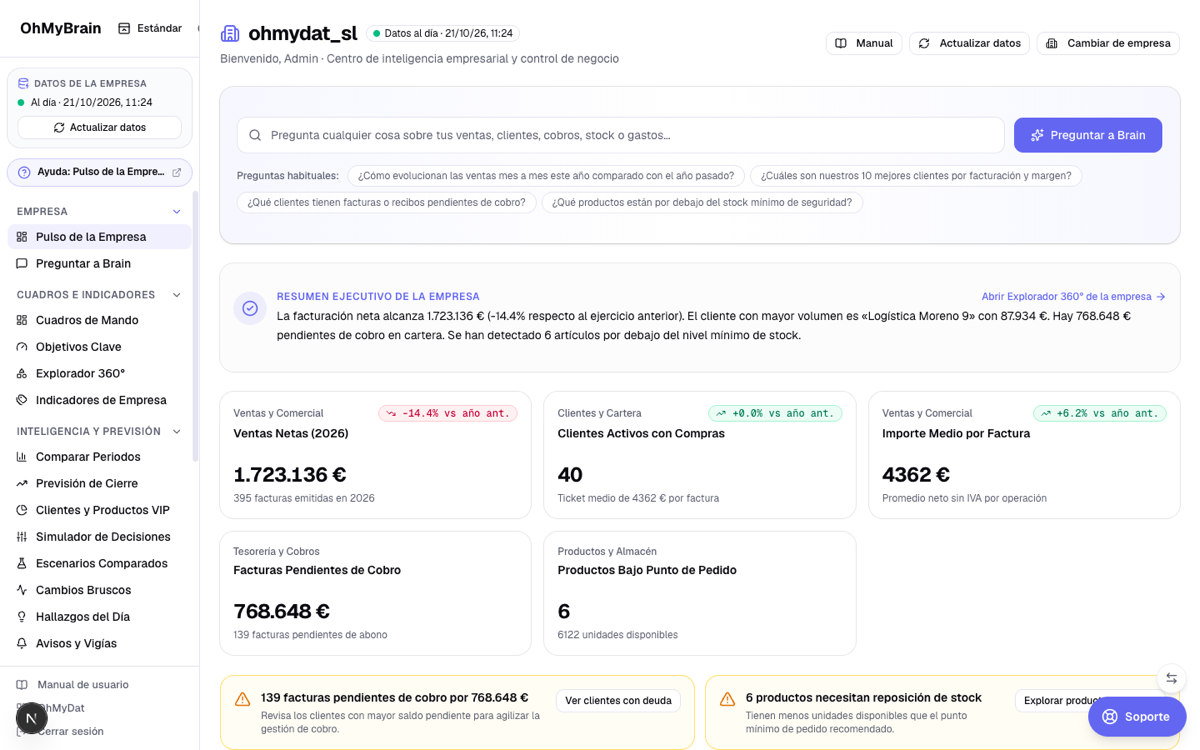Click Cambiar de empresa button
This screenshot has width=1200, height=750.
point(1108,43)
